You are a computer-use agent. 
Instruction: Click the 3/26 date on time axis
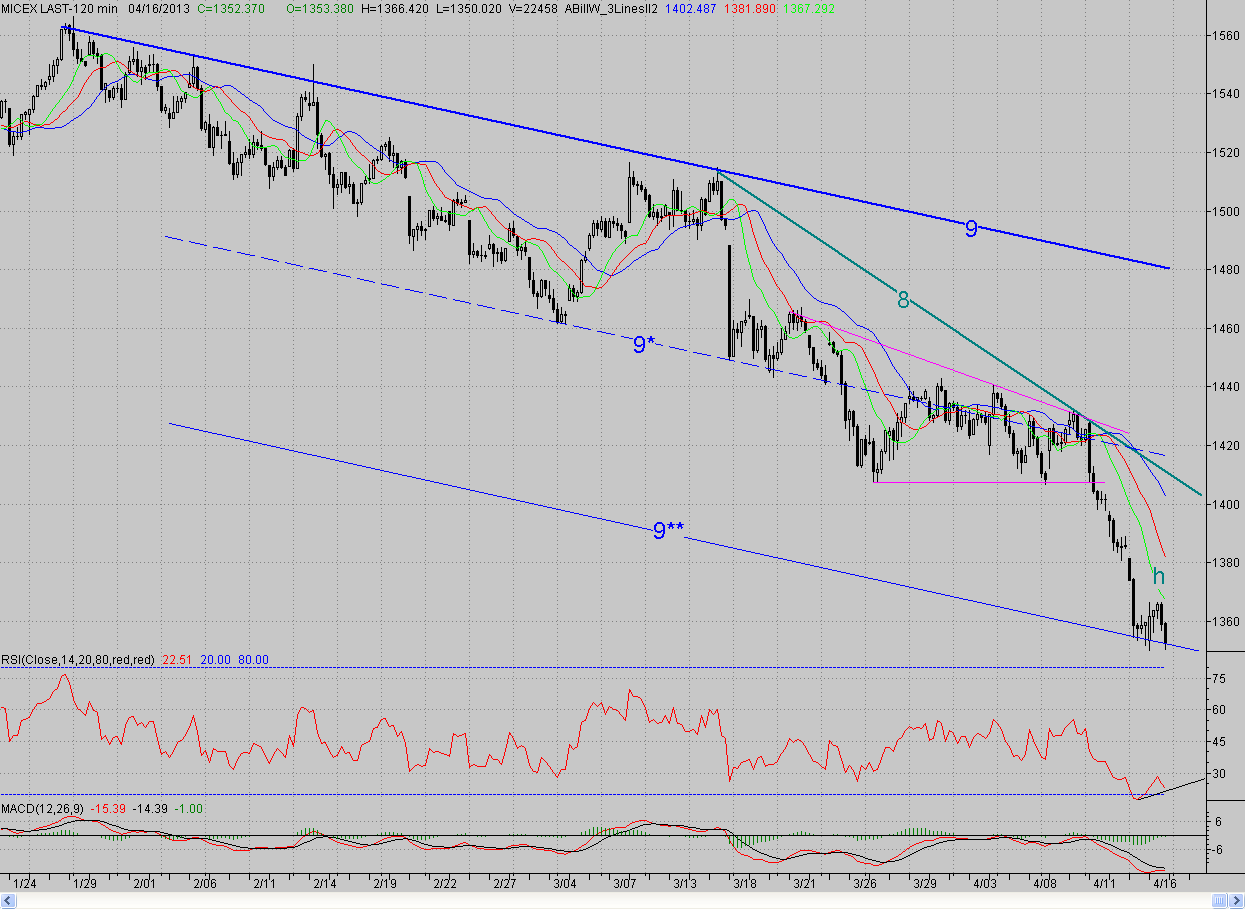coord(865,884)
